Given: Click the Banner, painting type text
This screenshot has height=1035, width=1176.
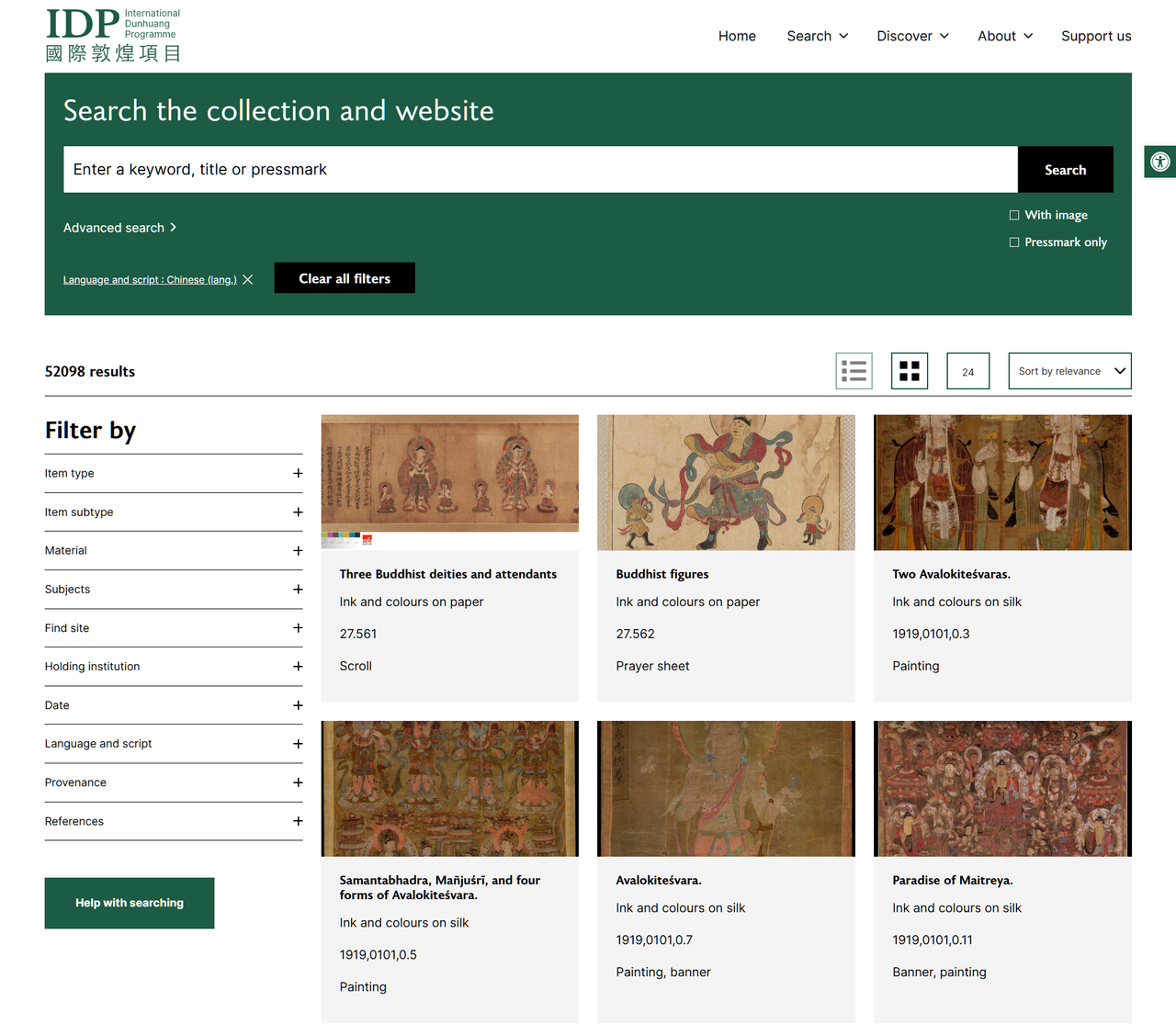Looking at the screenshot, I should pyautogui.click(x=939, y=973).
